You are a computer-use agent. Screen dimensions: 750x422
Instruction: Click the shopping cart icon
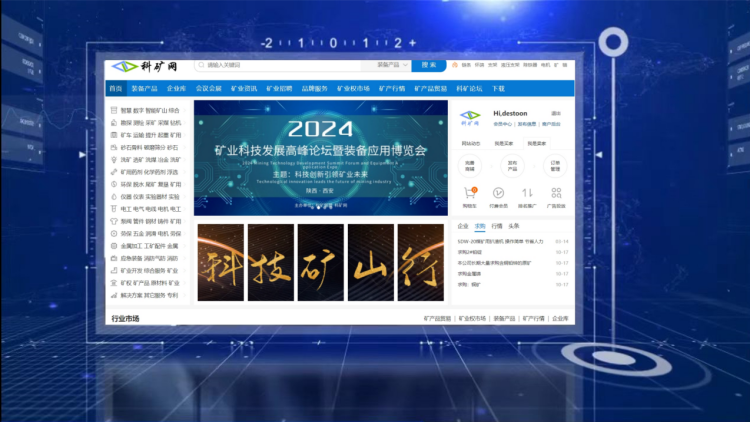pos(470,193)
